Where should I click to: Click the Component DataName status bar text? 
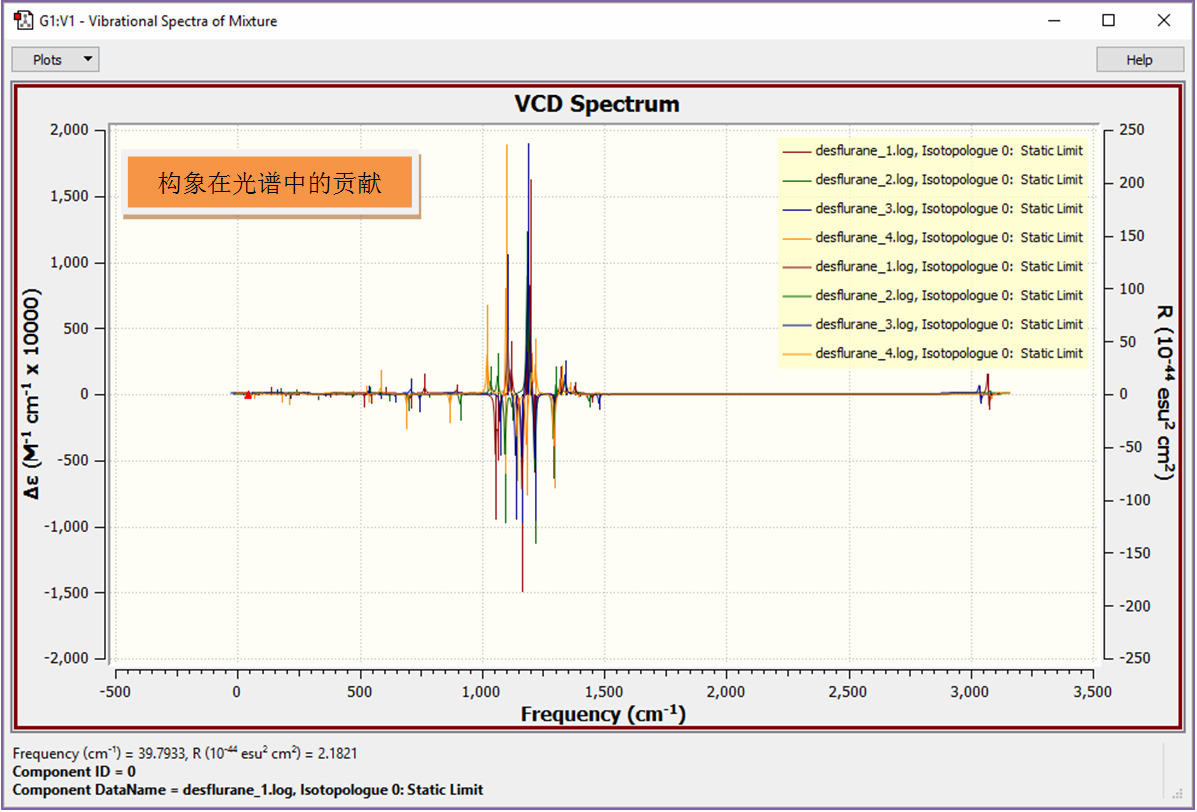[247, 790]
